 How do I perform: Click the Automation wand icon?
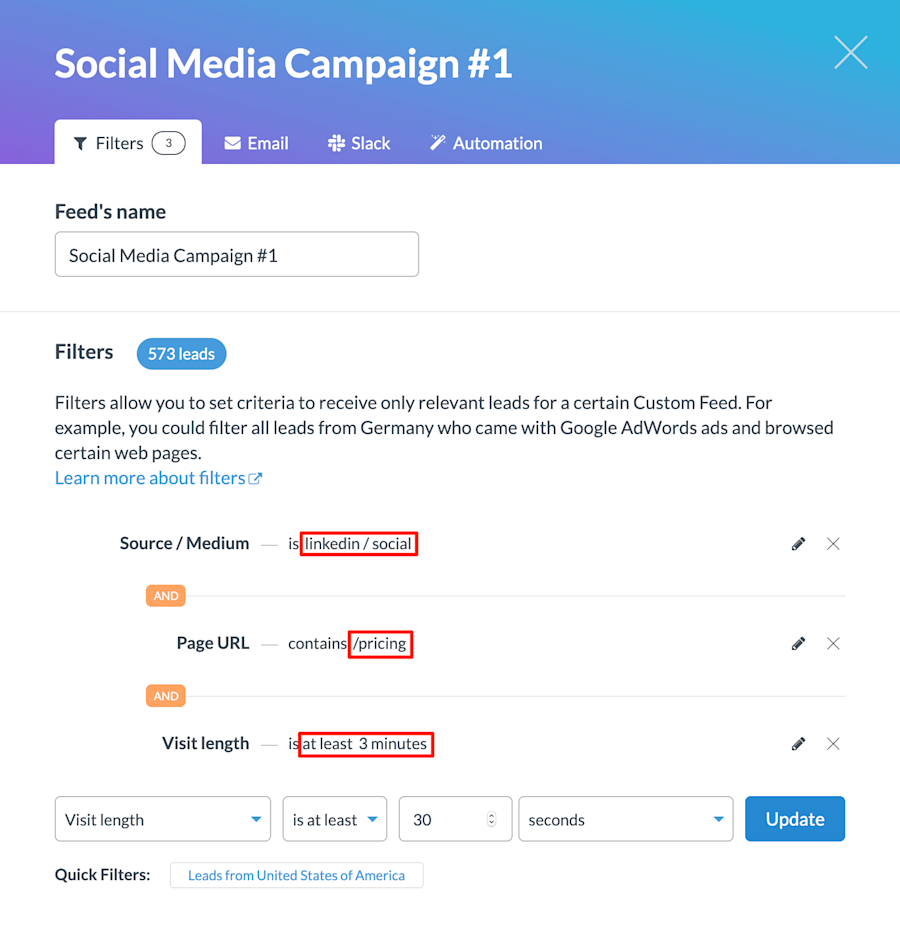437,142
